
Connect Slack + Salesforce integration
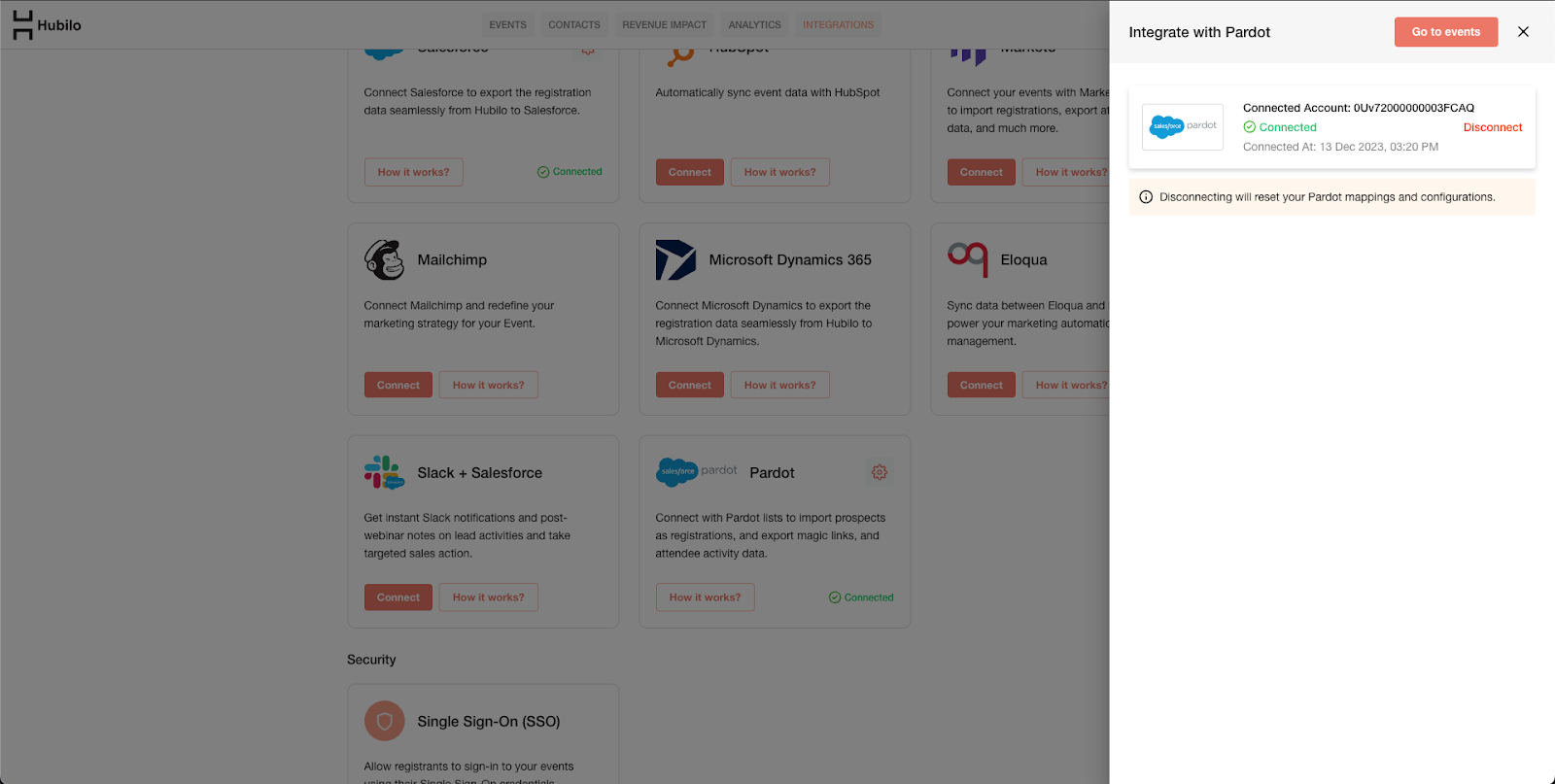(x=398, y=597)
